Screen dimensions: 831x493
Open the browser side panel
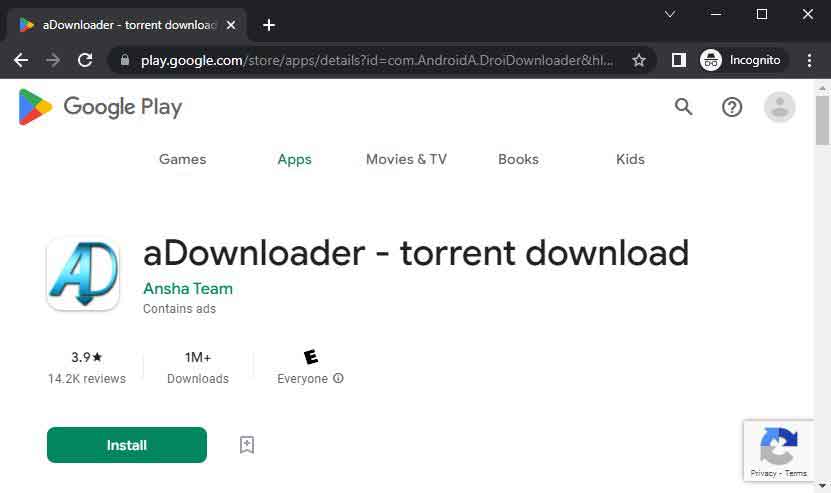[679, 60]
